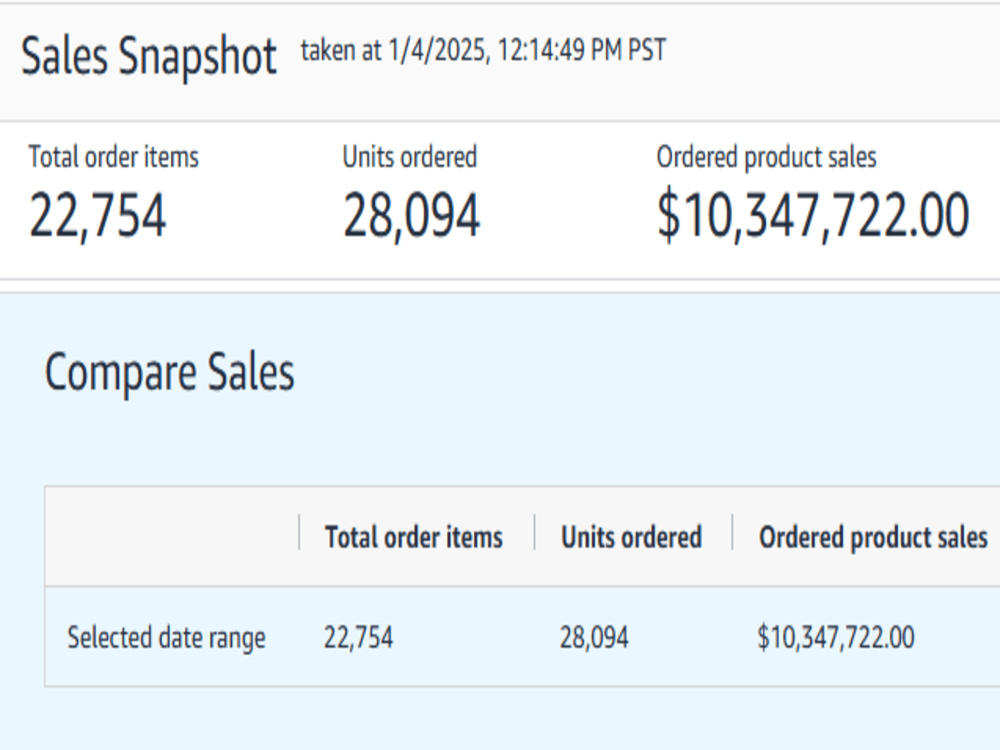Sort by Ordered product sales column header
The height and width of the screenshot is (750, 1000).
[x=874, y=538]
